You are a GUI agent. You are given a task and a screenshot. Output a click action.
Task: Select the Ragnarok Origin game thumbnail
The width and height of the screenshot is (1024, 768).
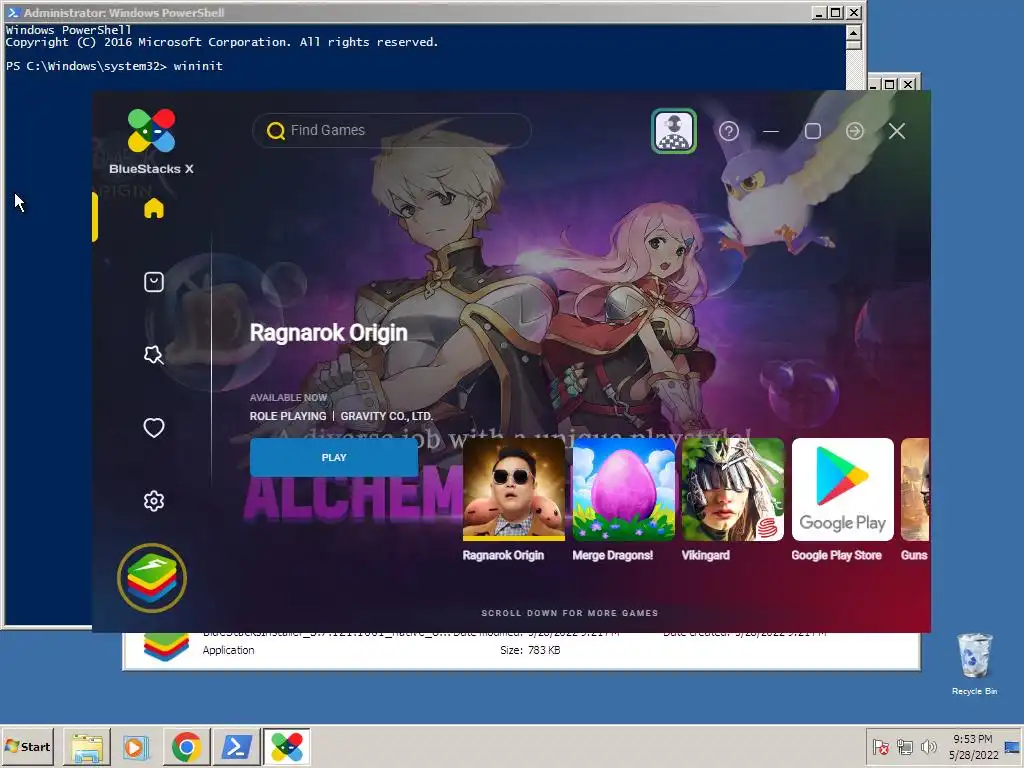pyautogui.click(x=513, y=489)
